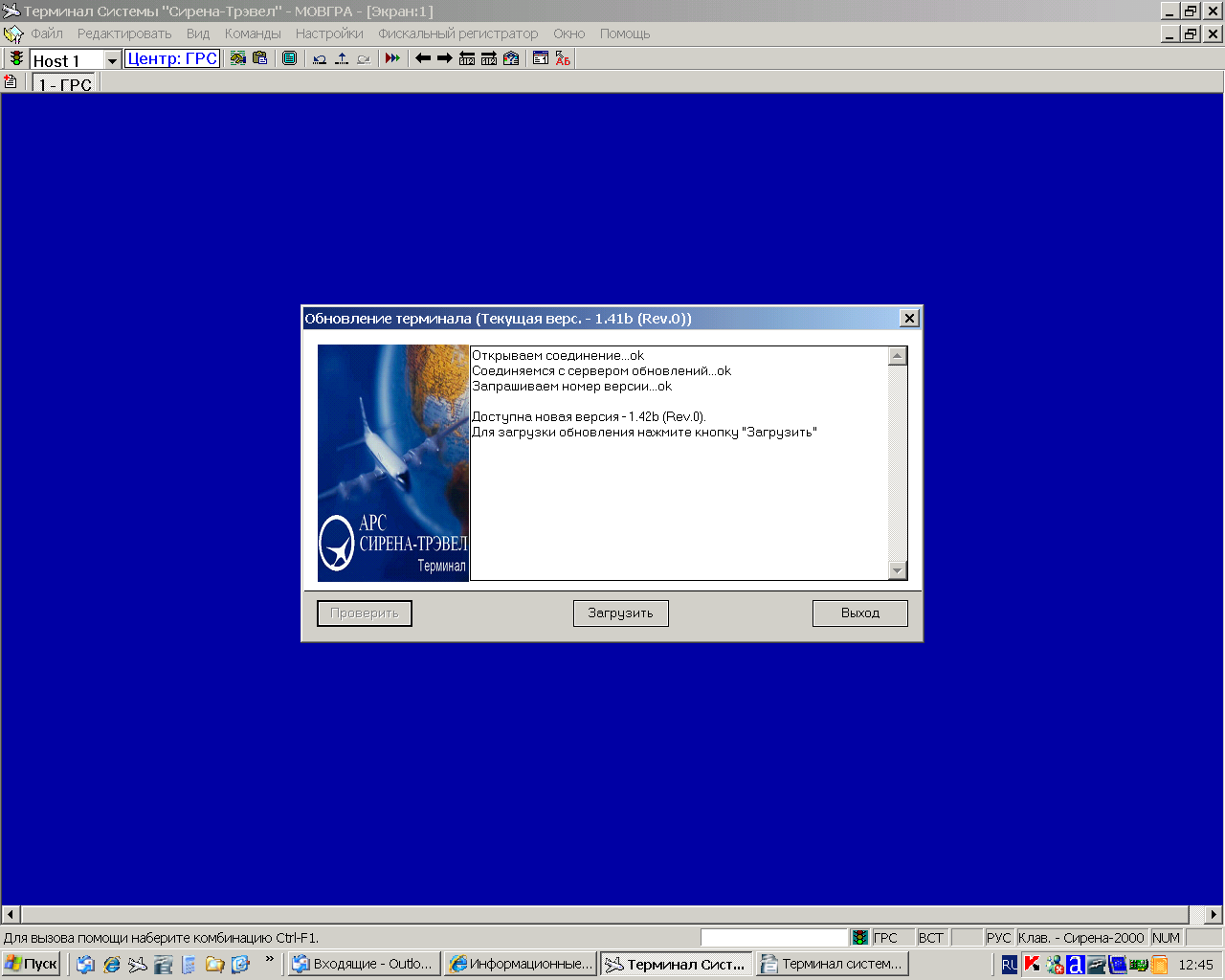Screen dimensions: 1225x980
Task: Click the disabled Проверить button
Action: click(365, 613)
